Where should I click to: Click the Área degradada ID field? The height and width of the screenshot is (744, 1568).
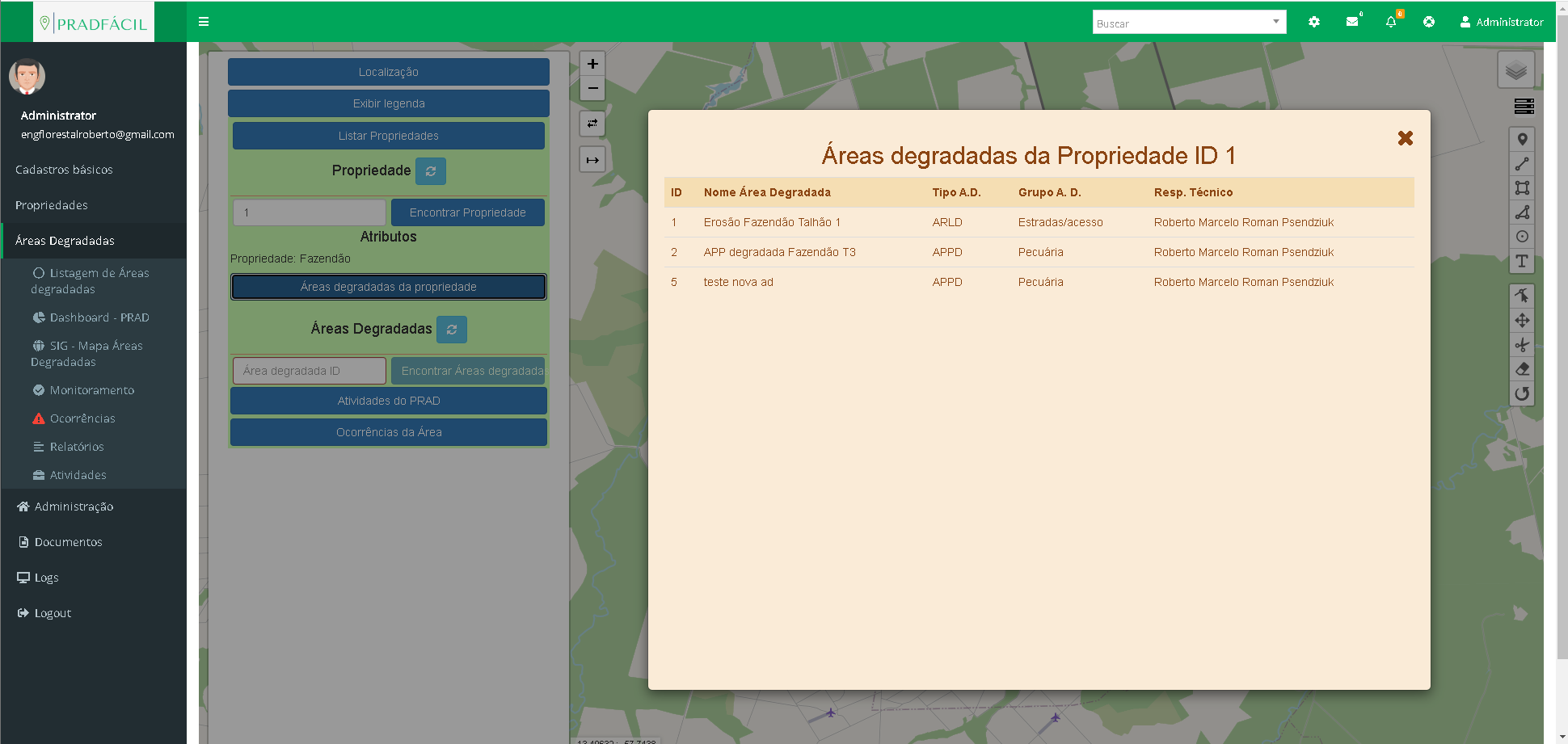309,371
